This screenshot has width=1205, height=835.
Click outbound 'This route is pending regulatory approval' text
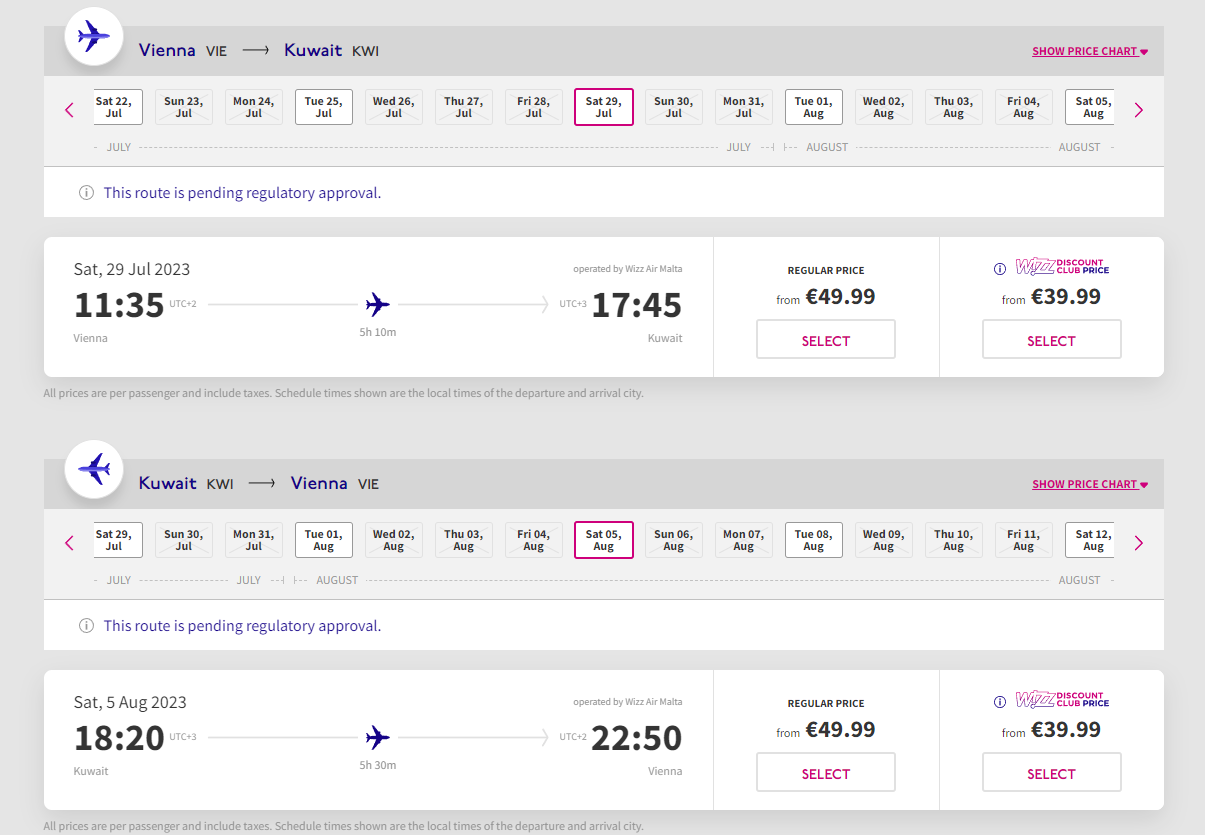pos(242,193)
